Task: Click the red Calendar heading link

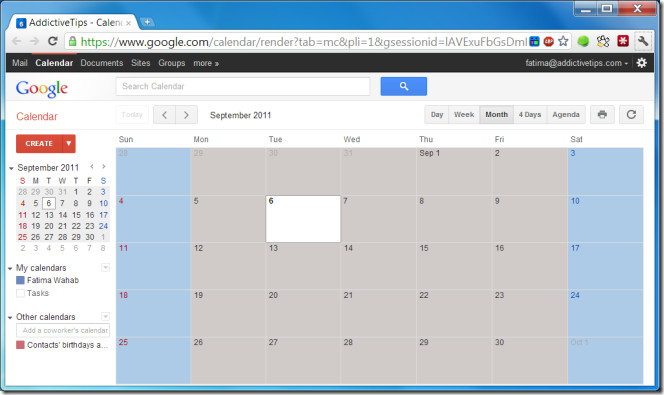Action: 37,116
